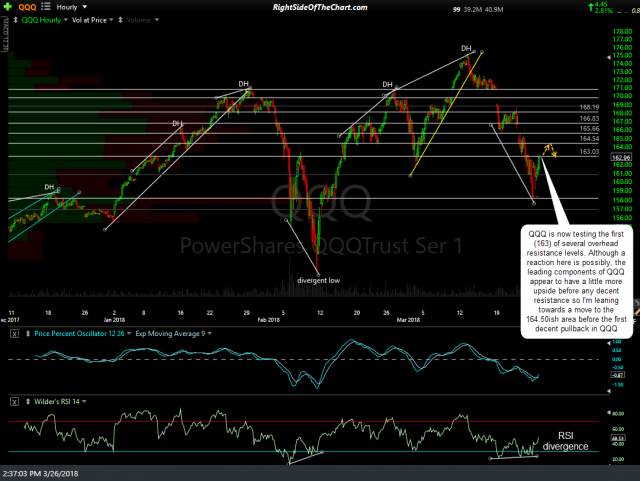Click the 156.00 price scale label

[622, 218]
